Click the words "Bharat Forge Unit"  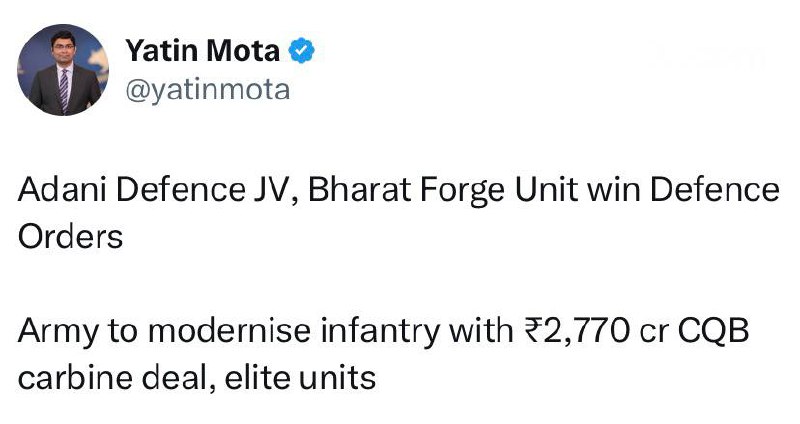click(421, 190)
